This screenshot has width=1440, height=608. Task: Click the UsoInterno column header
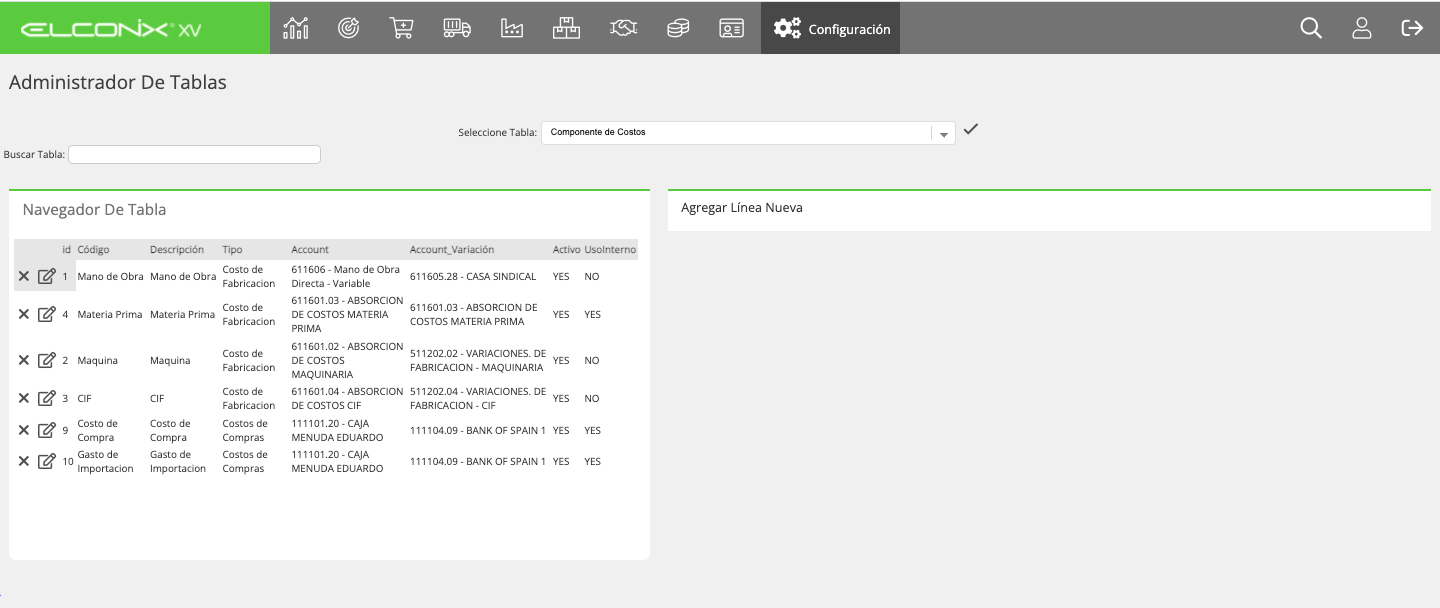coord(610,249)
